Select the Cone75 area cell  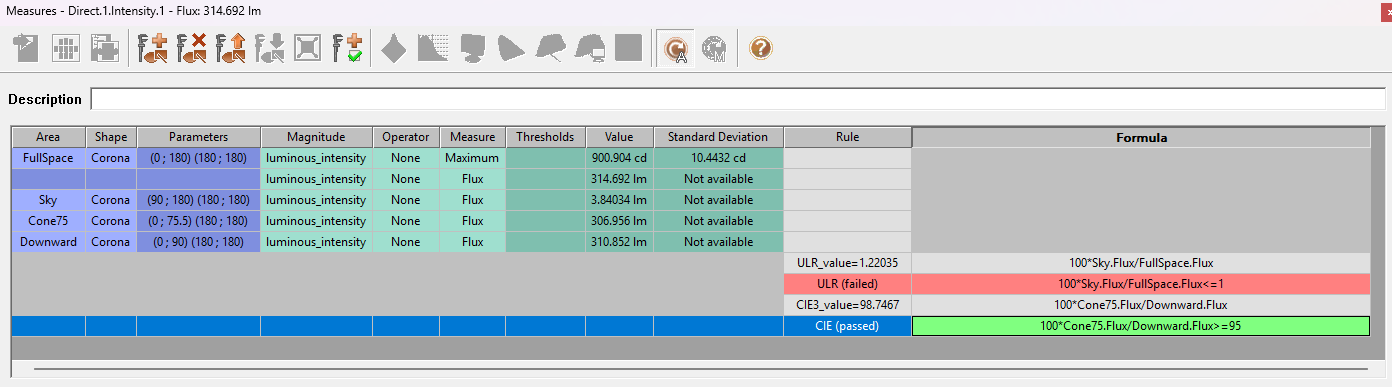48,221
